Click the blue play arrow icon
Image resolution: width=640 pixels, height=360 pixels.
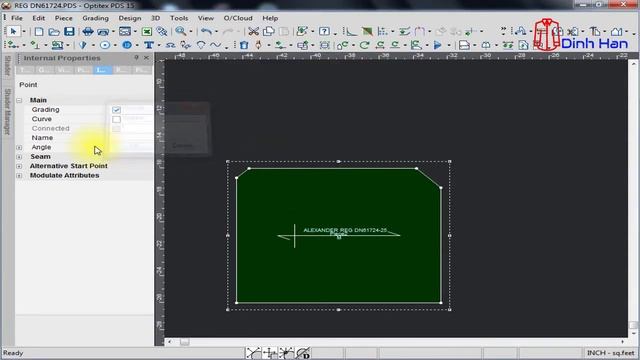(438, 45)
